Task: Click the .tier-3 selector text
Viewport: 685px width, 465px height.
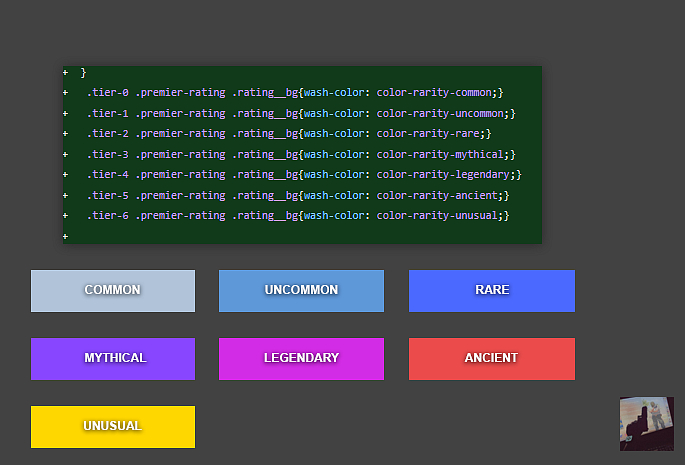Action: coord(107,154)
